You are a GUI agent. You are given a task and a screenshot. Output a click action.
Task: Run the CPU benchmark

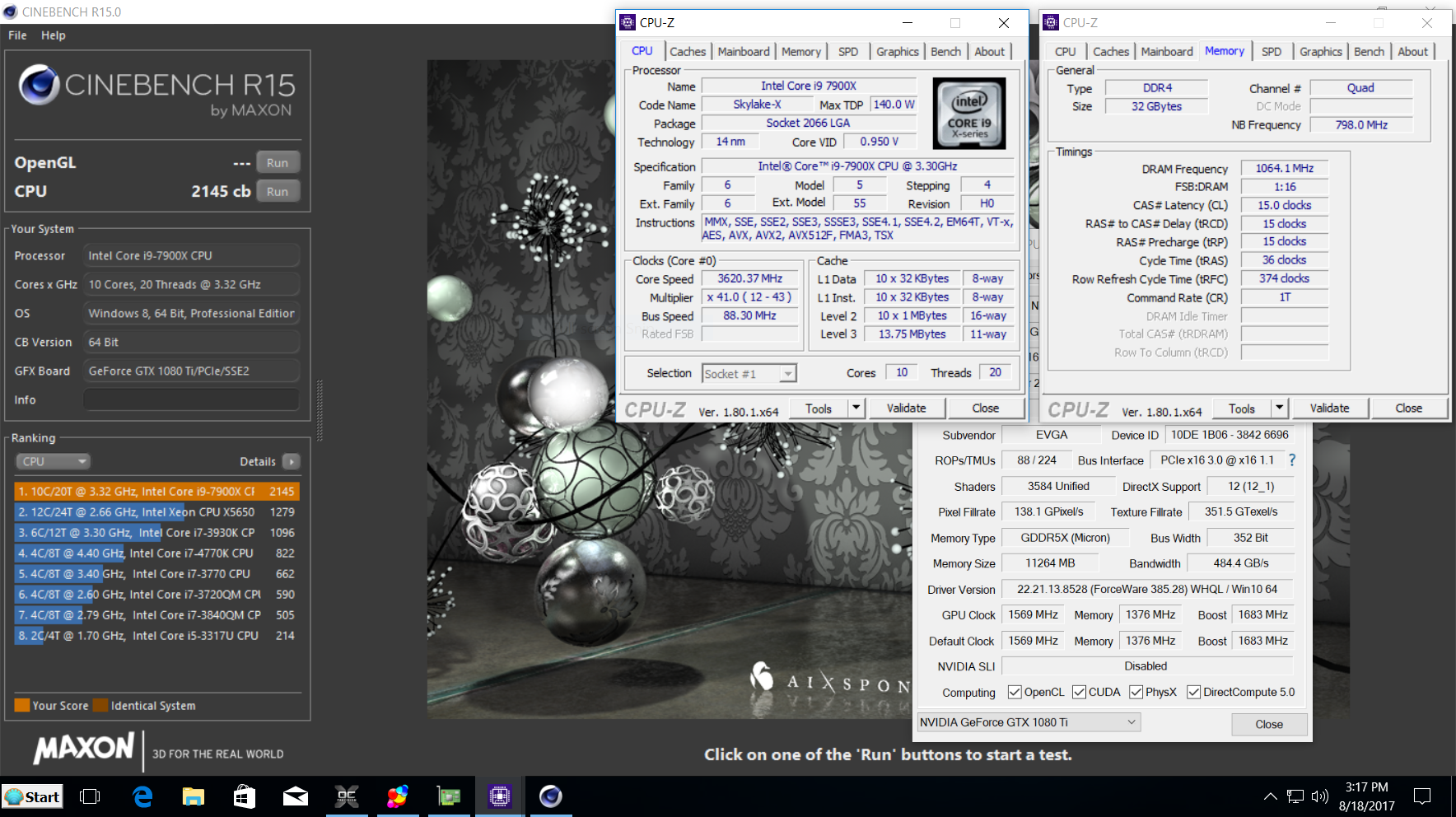pos(278,191)
